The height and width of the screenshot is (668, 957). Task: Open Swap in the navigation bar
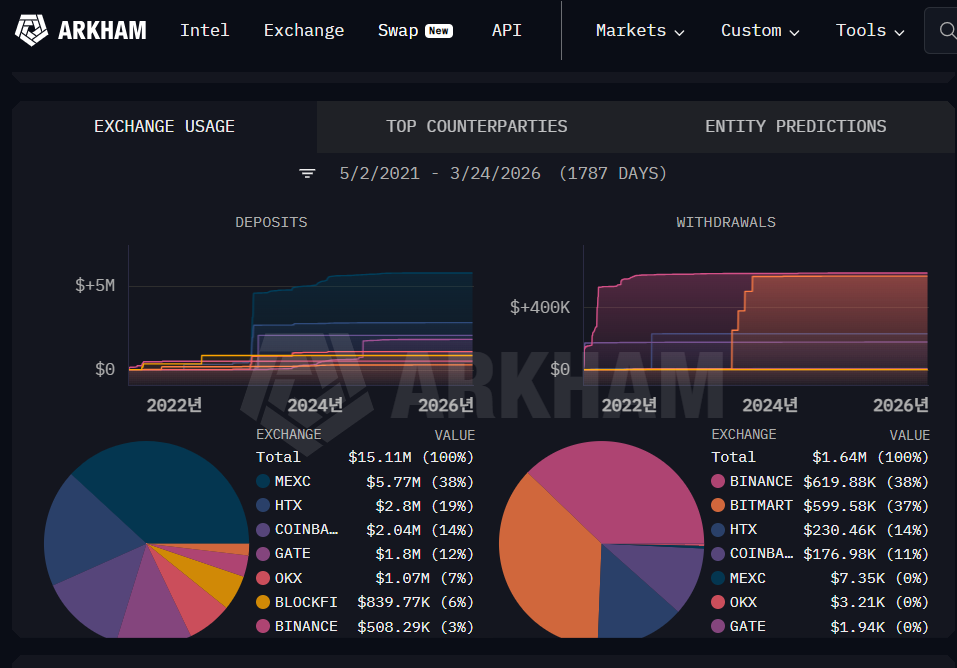click(x=398, y=30)
